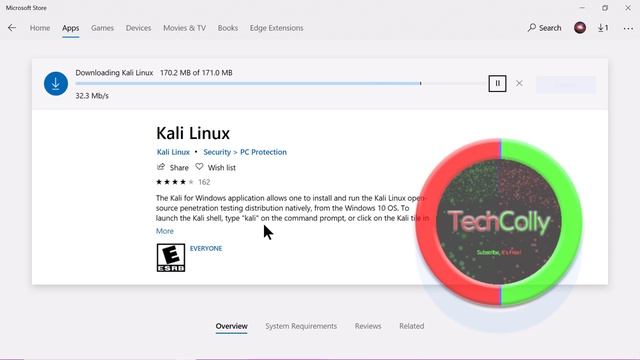Viewport: 640px width, 360px height.
Task: Go to the Books tab
Action: click(x=228, y=28)
